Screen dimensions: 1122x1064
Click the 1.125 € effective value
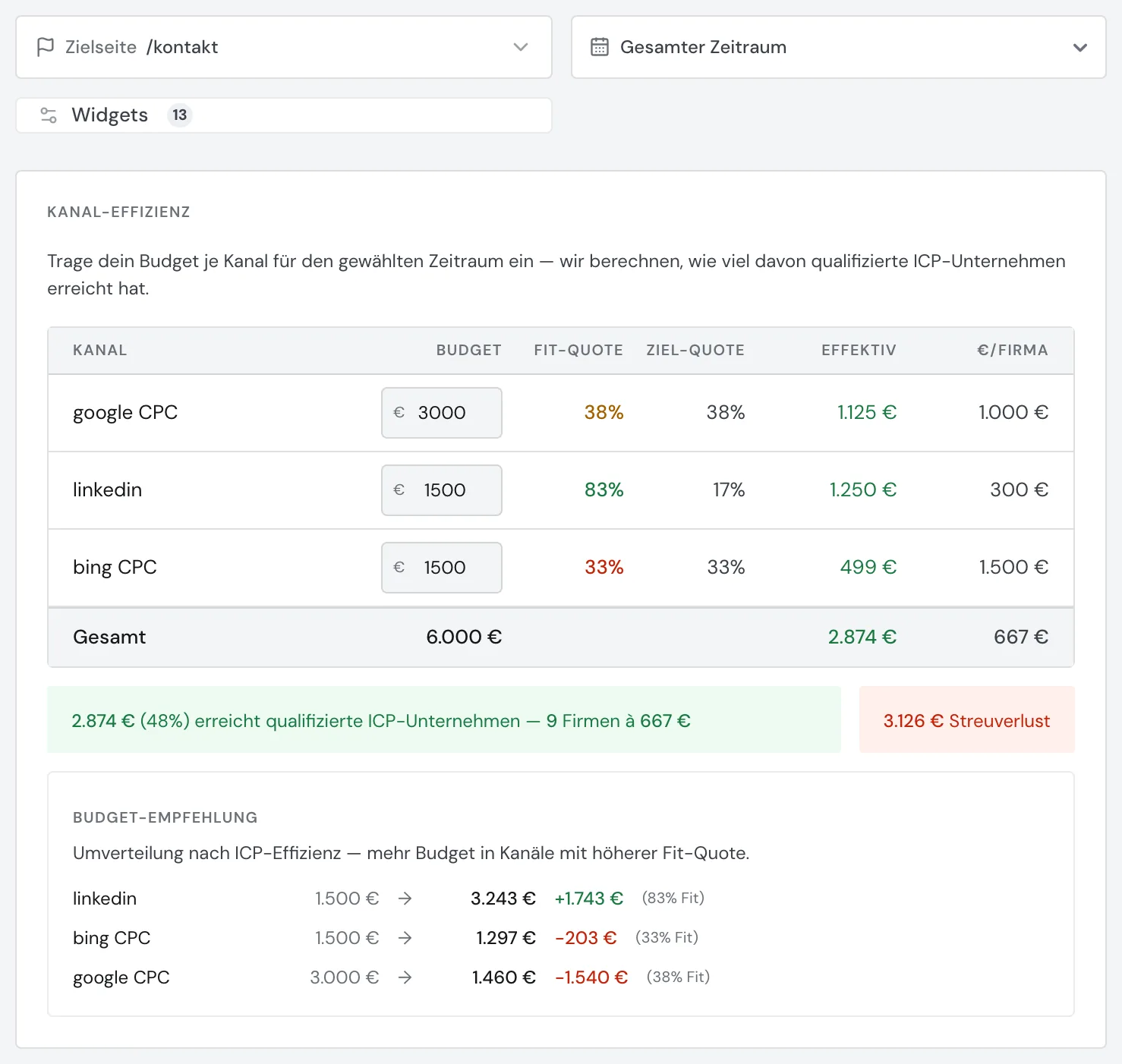867,413
